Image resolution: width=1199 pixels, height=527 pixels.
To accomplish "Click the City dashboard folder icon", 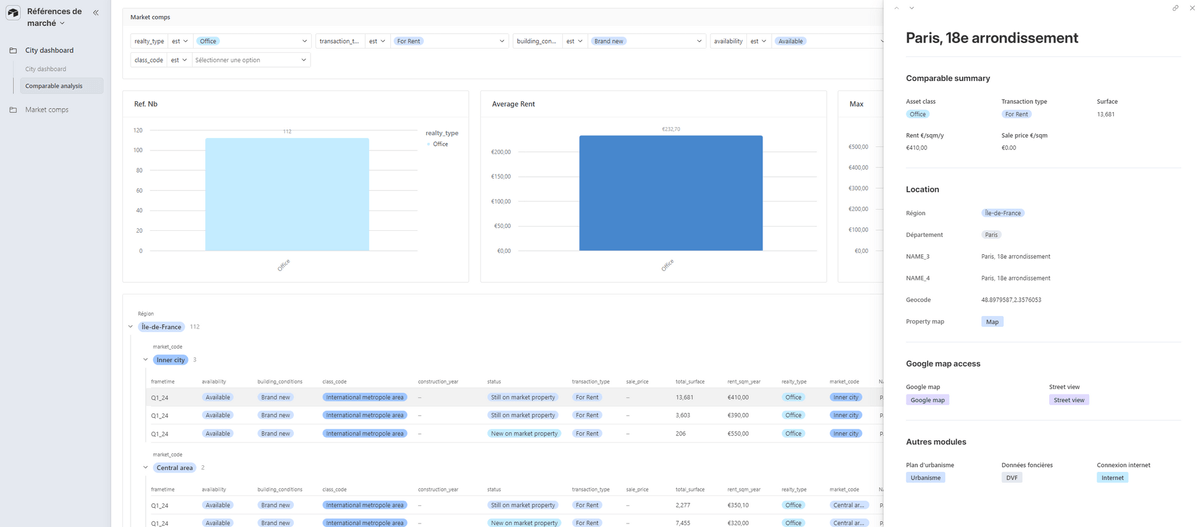I will coord(13,50).
